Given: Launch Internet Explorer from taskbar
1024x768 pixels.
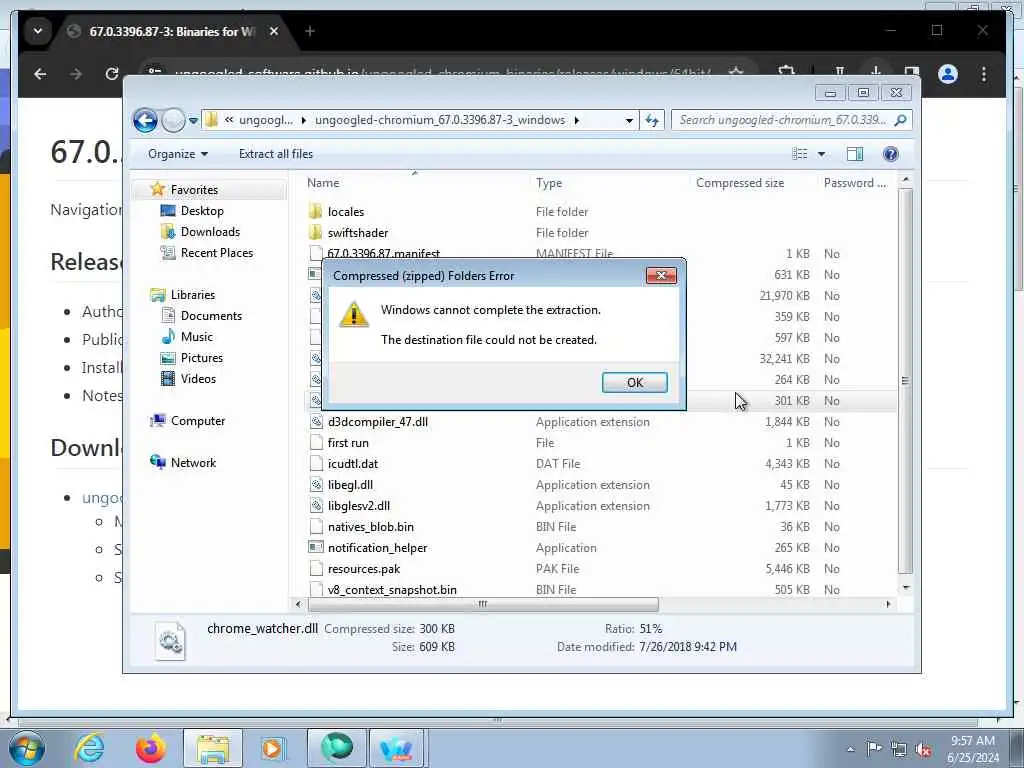Looking at the screenshot, I should 89,748.
